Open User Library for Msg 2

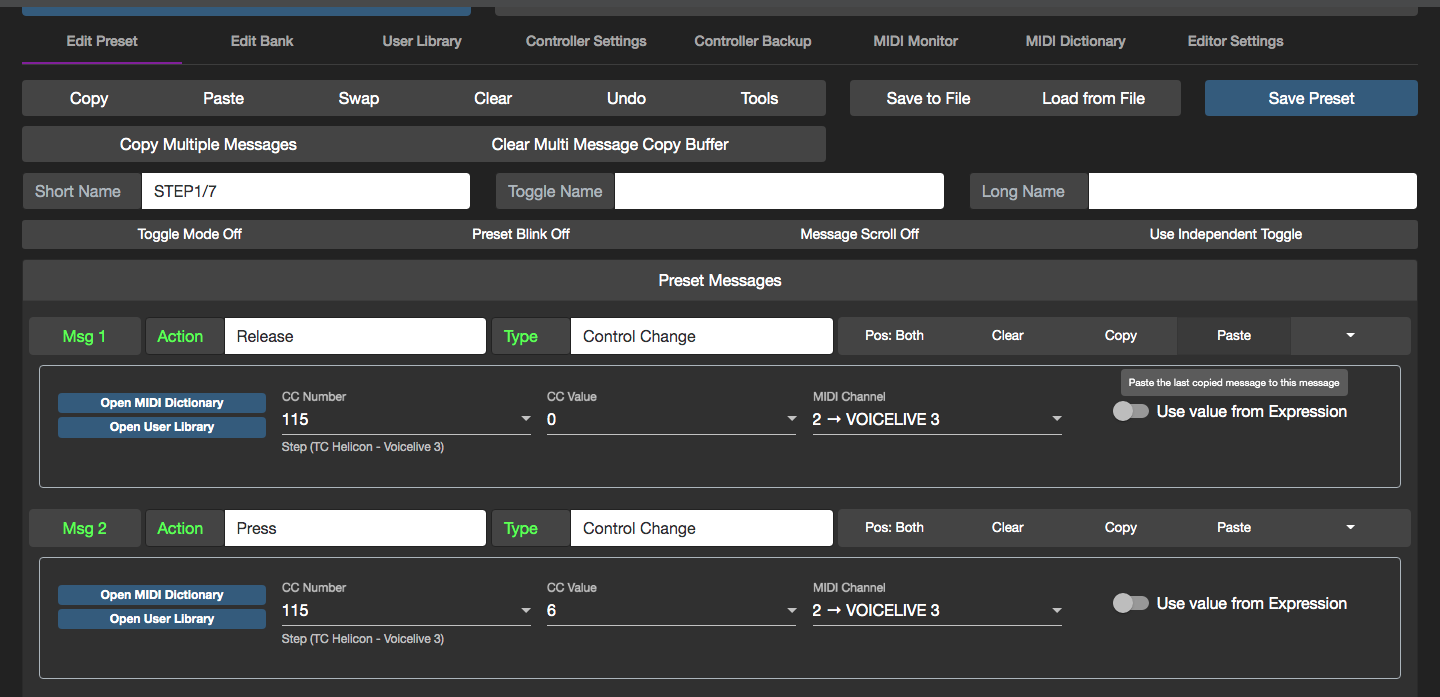pos(162,619)
